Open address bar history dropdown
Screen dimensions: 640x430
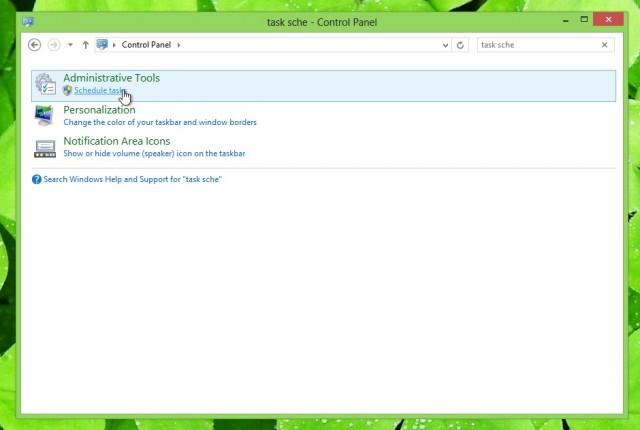tap(445, 45)
